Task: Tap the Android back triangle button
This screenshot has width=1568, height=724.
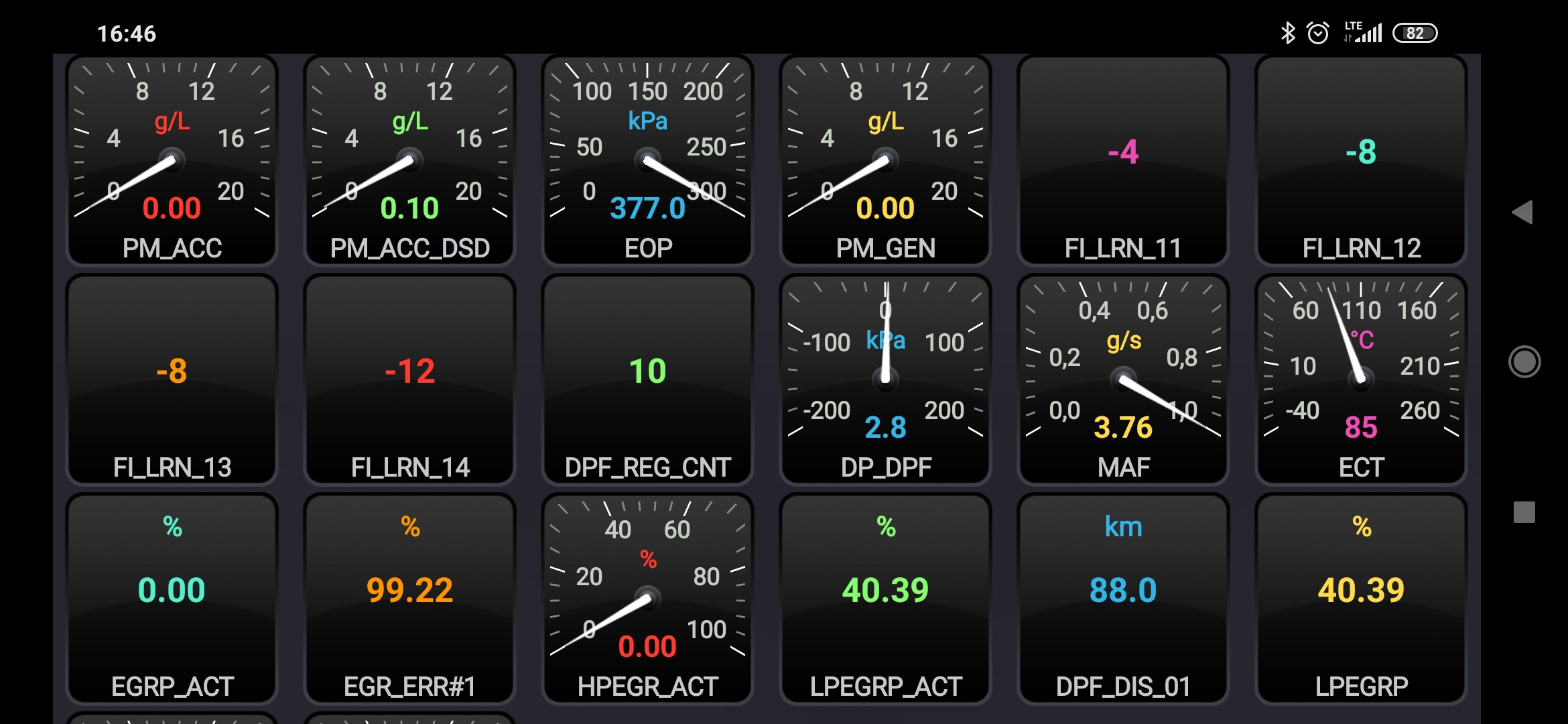Action: (x=1523, y=213)
